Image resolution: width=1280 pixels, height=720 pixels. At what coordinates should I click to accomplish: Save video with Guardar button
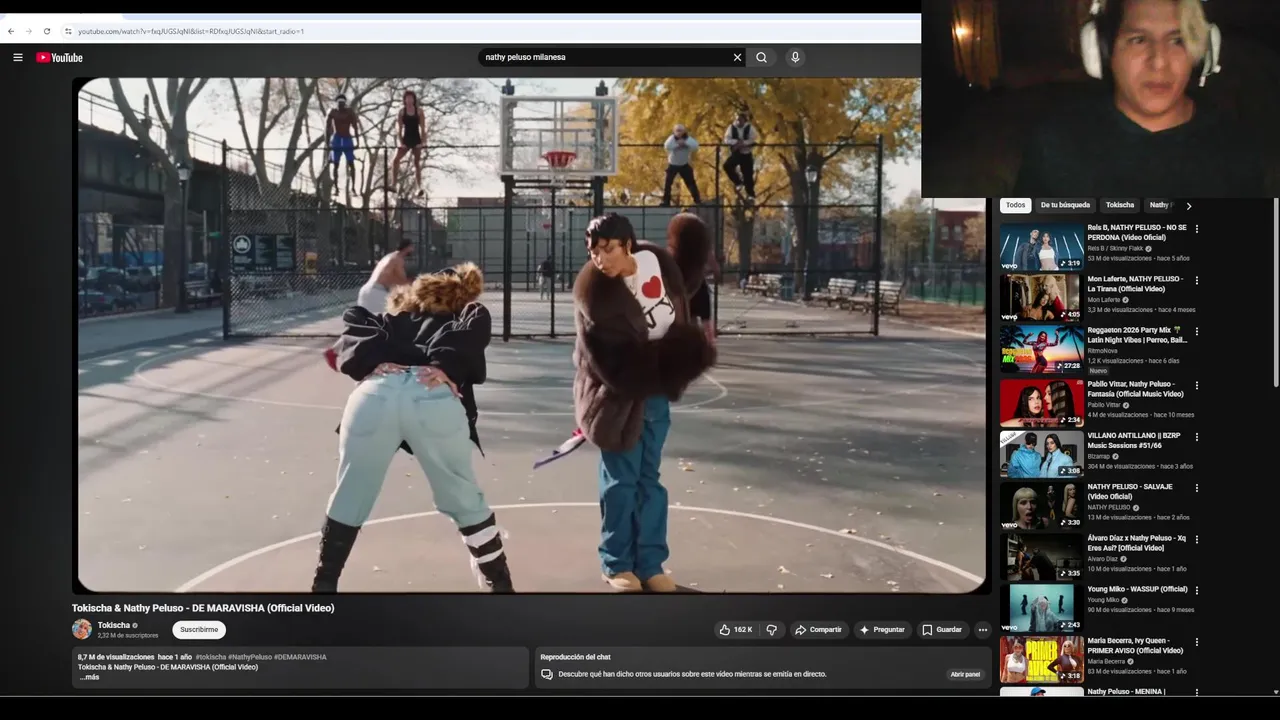coord(942,630)
